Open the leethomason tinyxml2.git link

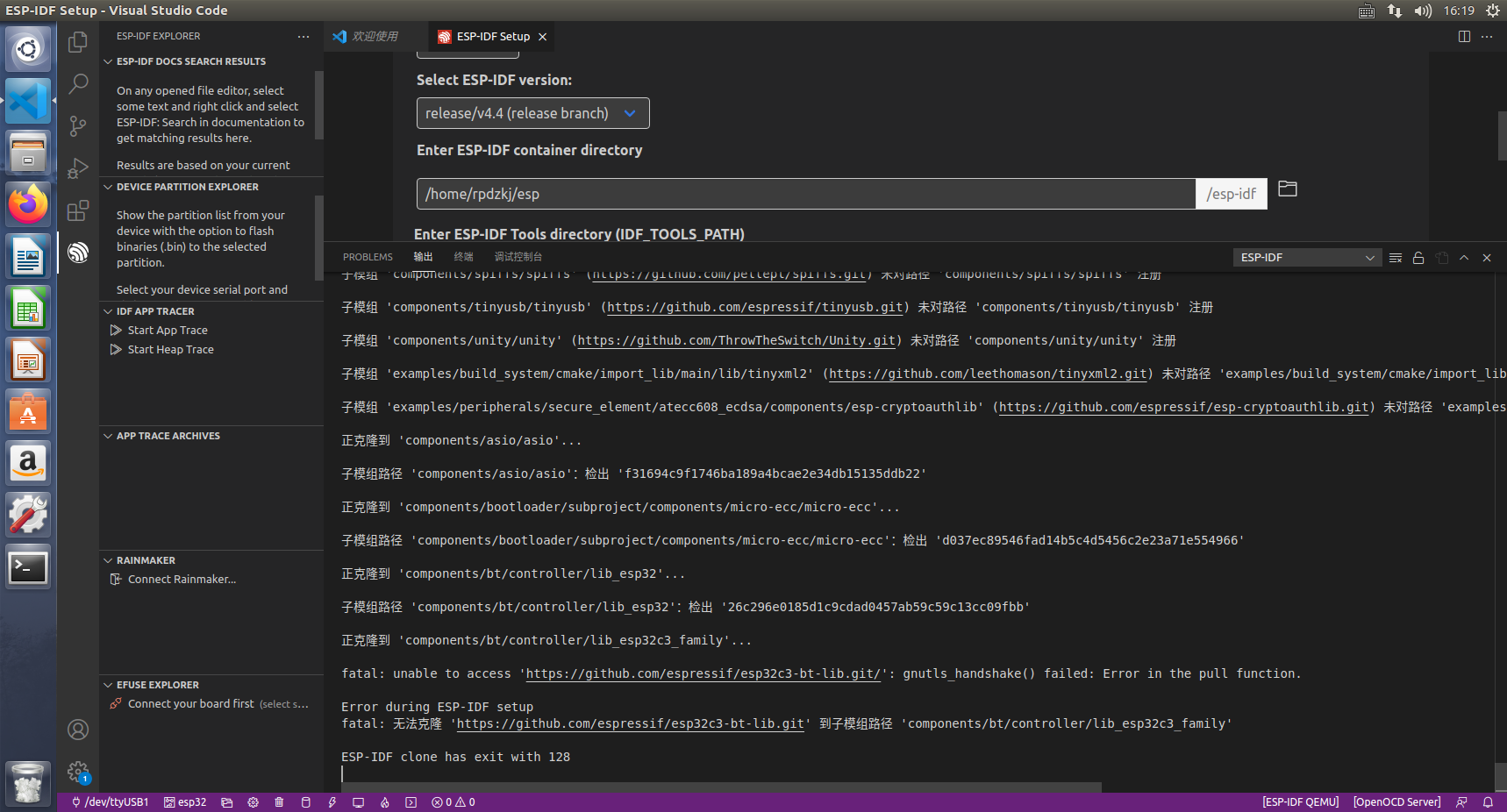tap(989, 374)
